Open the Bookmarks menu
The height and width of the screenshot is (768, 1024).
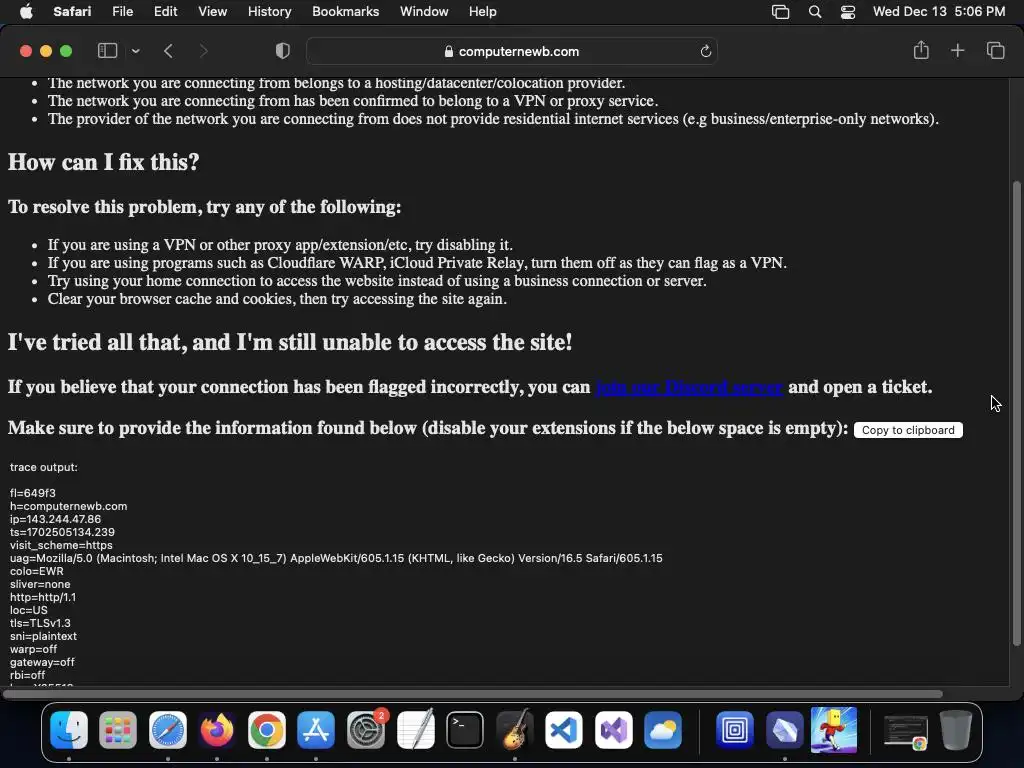pyautogui.click(x=345, y=12)
